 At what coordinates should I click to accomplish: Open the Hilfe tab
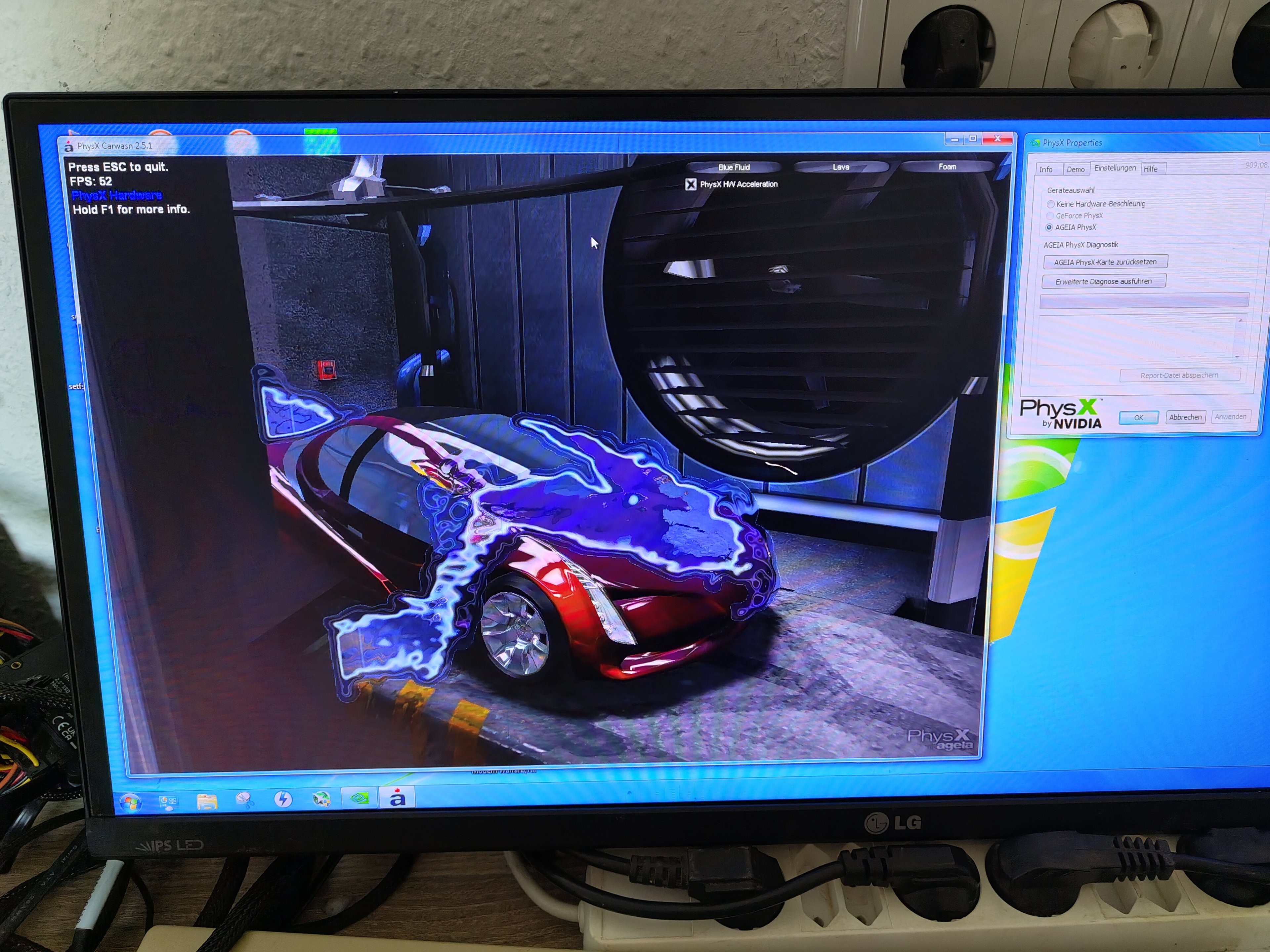pos(1151,169)
